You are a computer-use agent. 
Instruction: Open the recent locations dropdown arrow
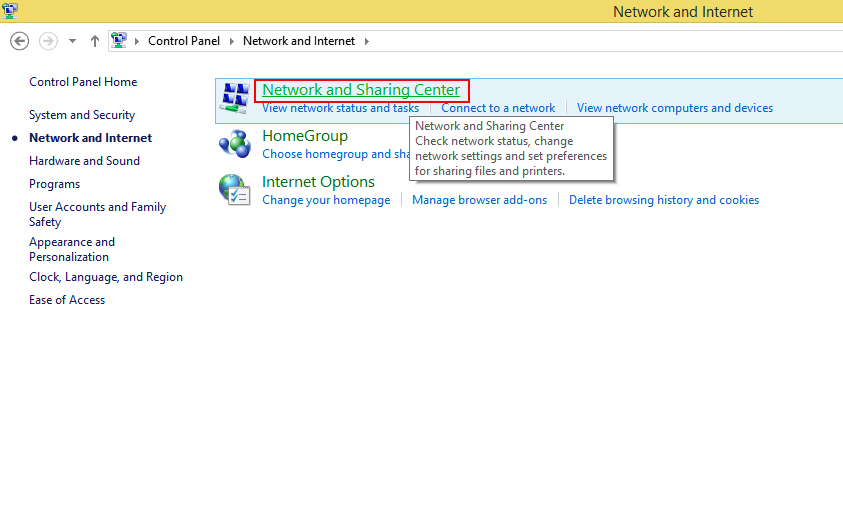coord(72,41)
